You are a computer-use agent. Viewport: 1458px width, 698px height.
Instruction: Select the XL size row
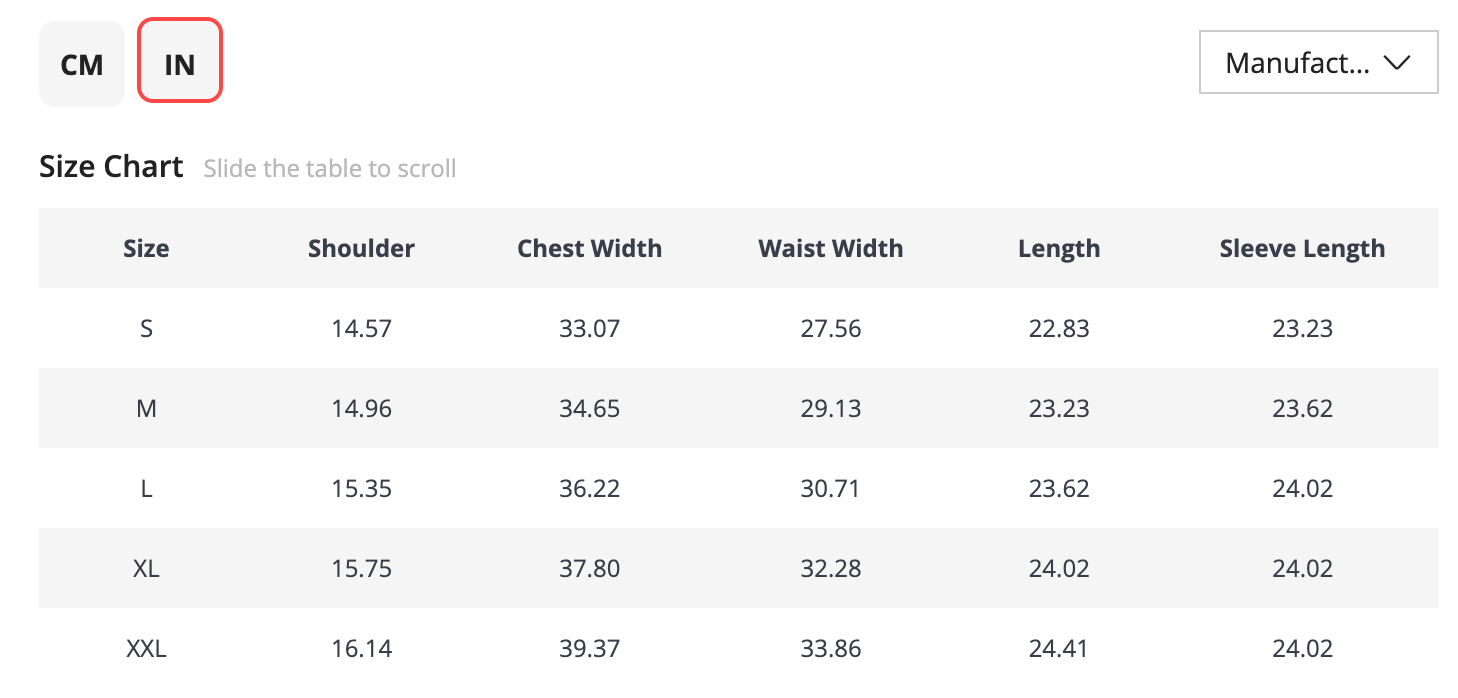tap(739, 568)
